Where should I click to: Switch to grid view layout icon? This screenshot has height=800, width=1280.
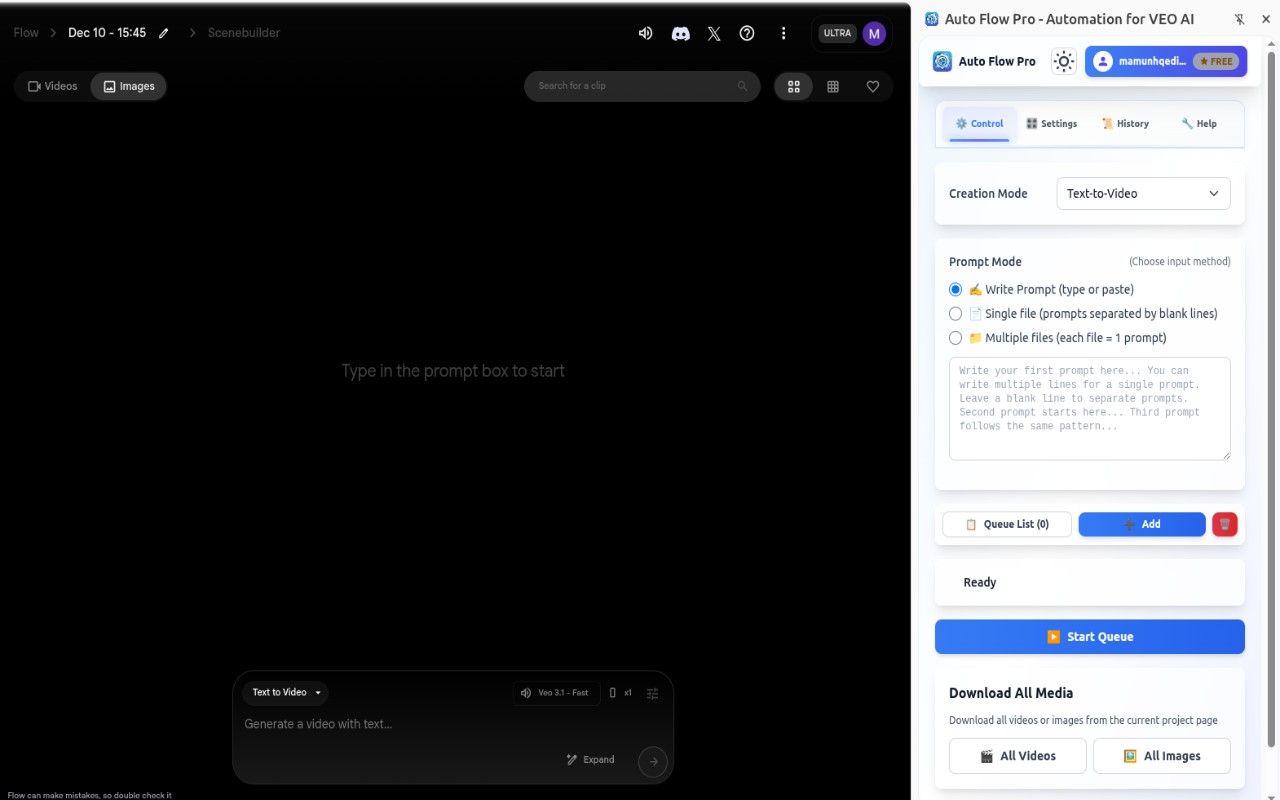click(x=833, y=86)
